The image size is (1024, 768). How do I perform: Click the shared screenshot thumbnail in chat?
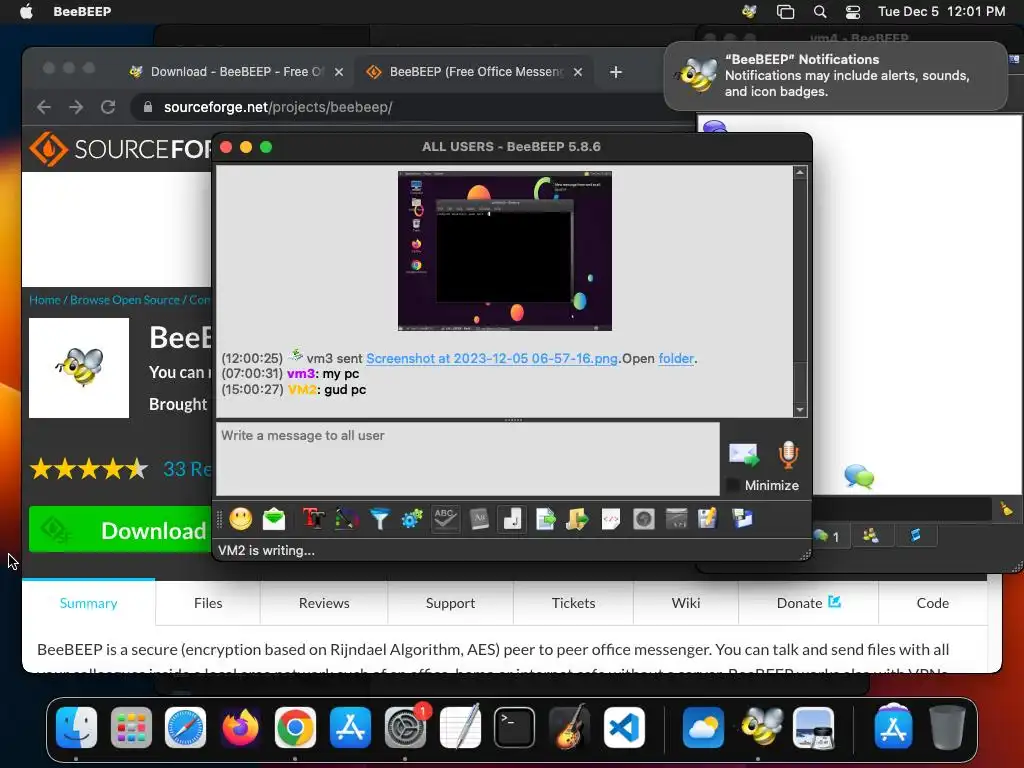tap(505, 251)
